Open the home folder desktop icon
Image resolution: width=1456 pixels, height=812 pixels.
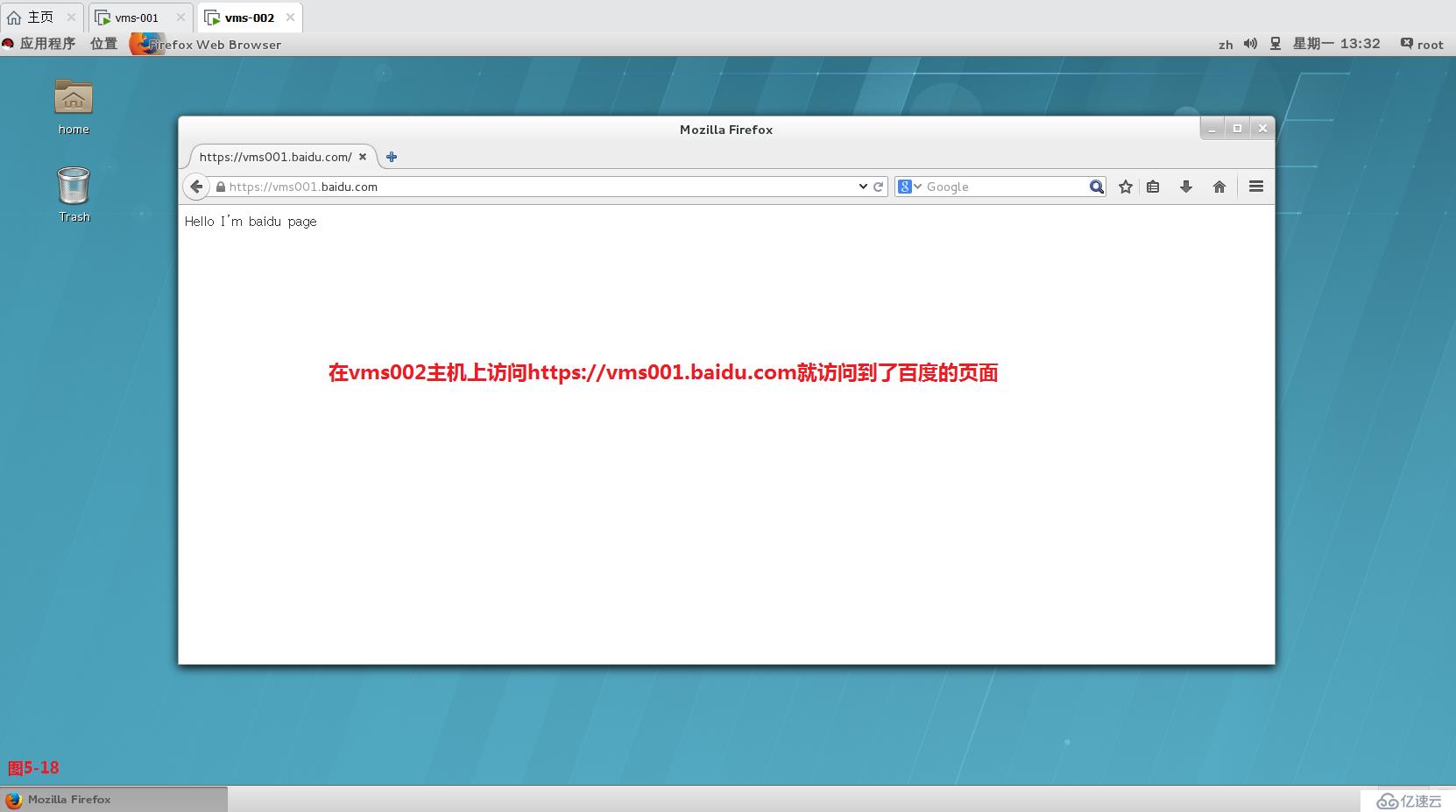pyautogui.click(x=74, y=107)
